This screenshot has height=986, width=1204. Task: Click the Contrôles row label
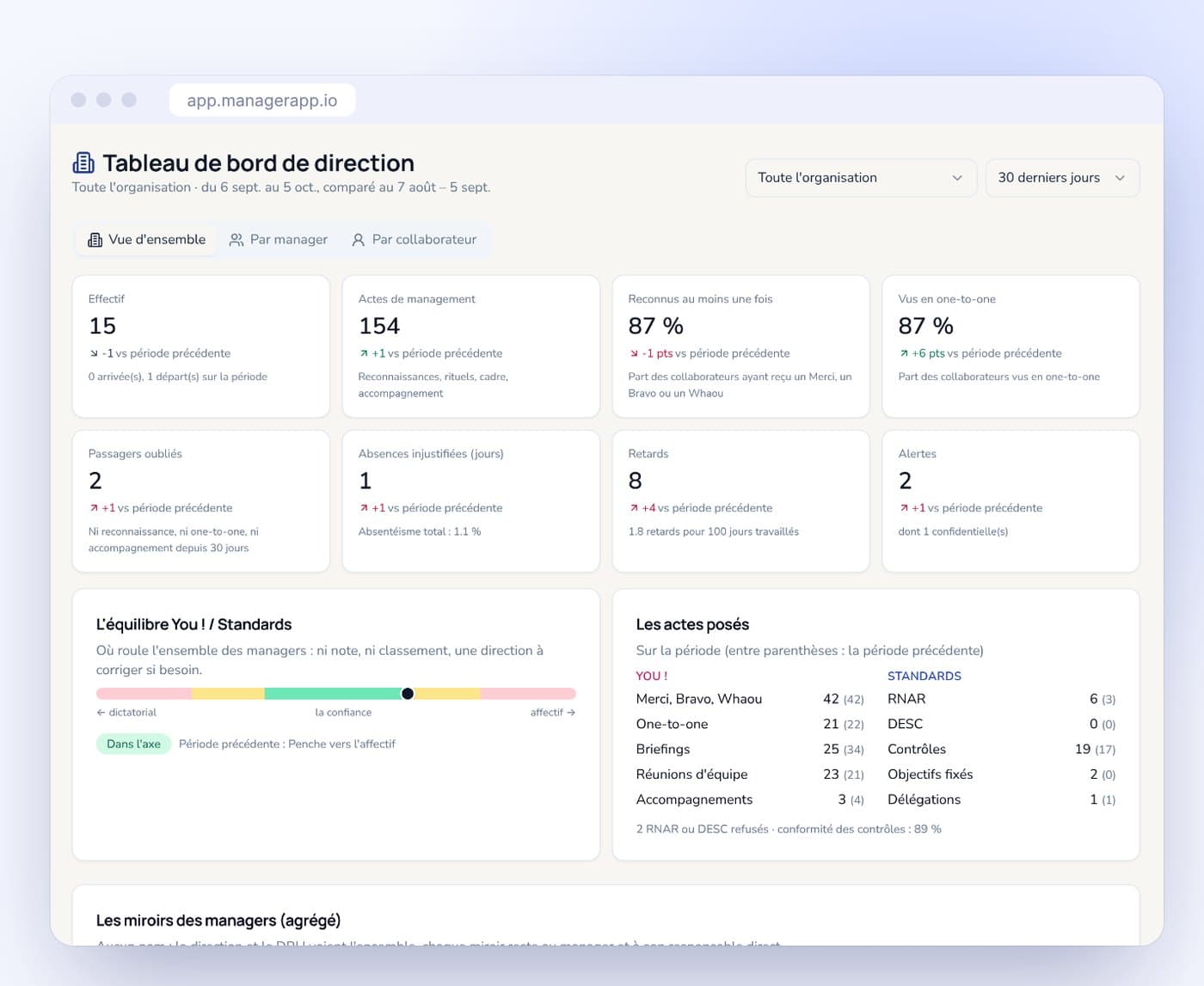917,750
